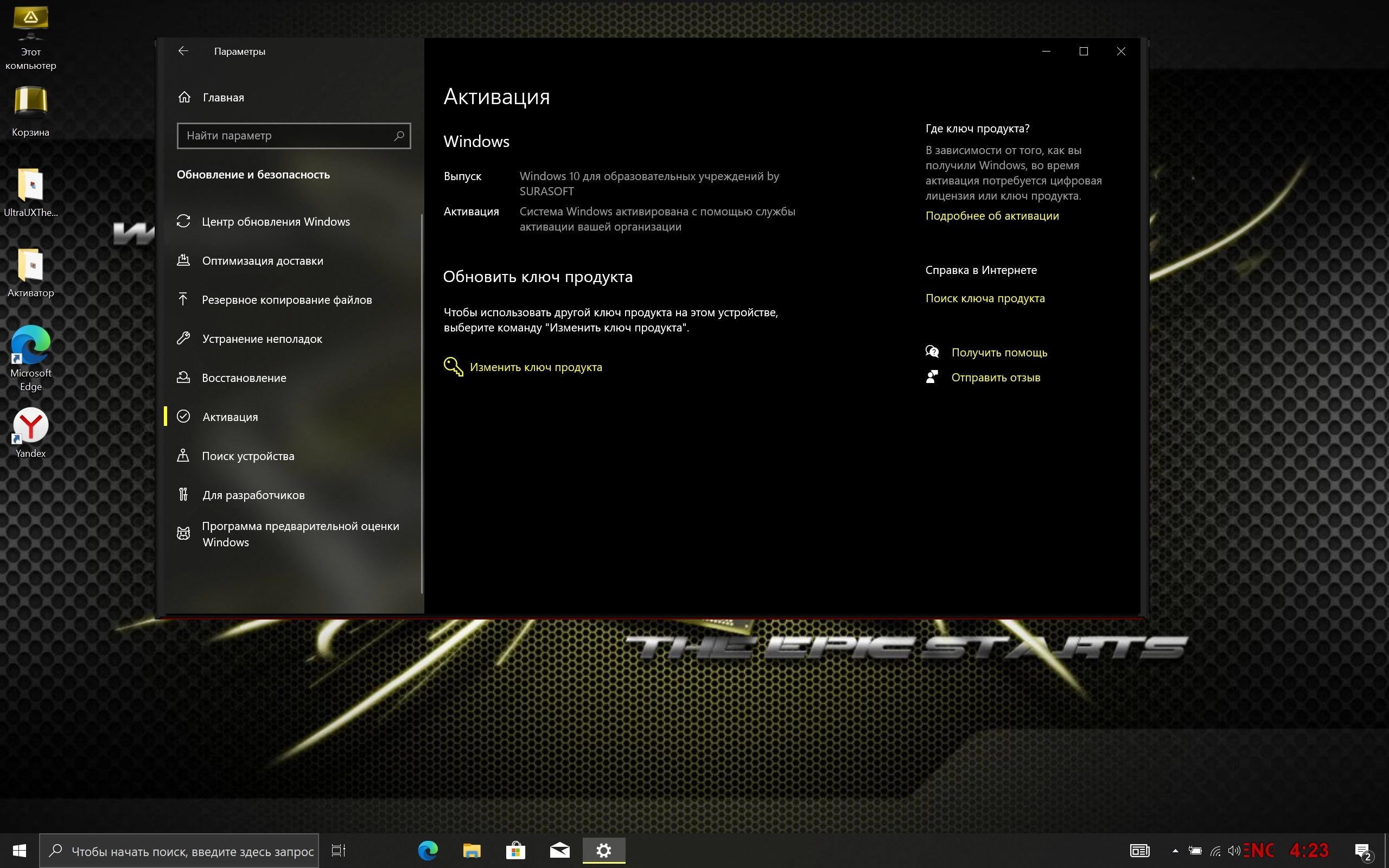
Task: Go to Восстановление section
Action: [244, 378]
